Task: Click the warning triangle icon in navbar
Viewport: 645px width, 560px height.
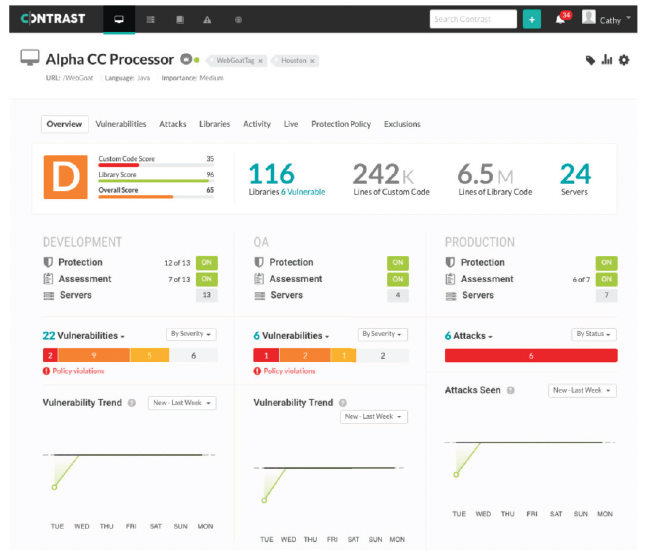Action: [x=208, y=19]
